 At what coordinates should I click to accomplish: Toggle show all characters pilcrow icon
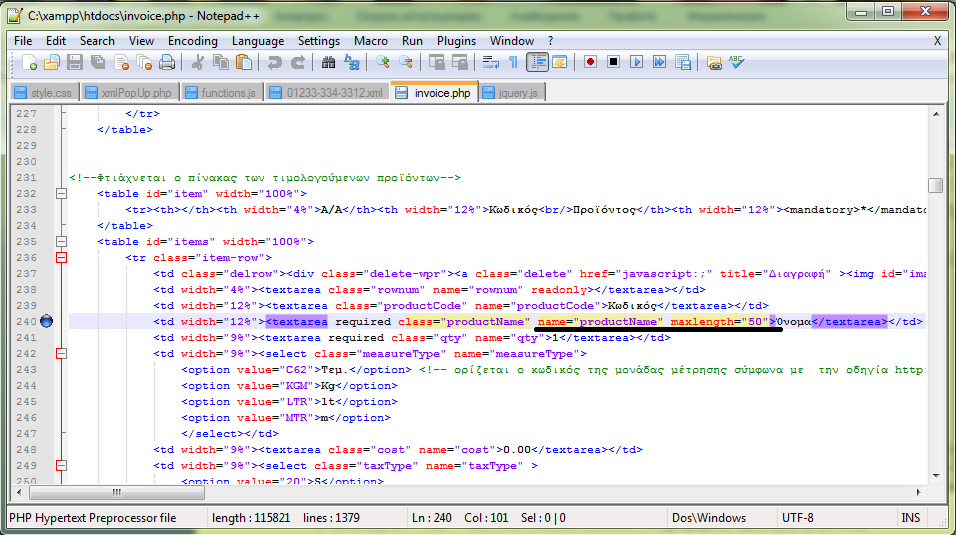(x=513, y=62)
